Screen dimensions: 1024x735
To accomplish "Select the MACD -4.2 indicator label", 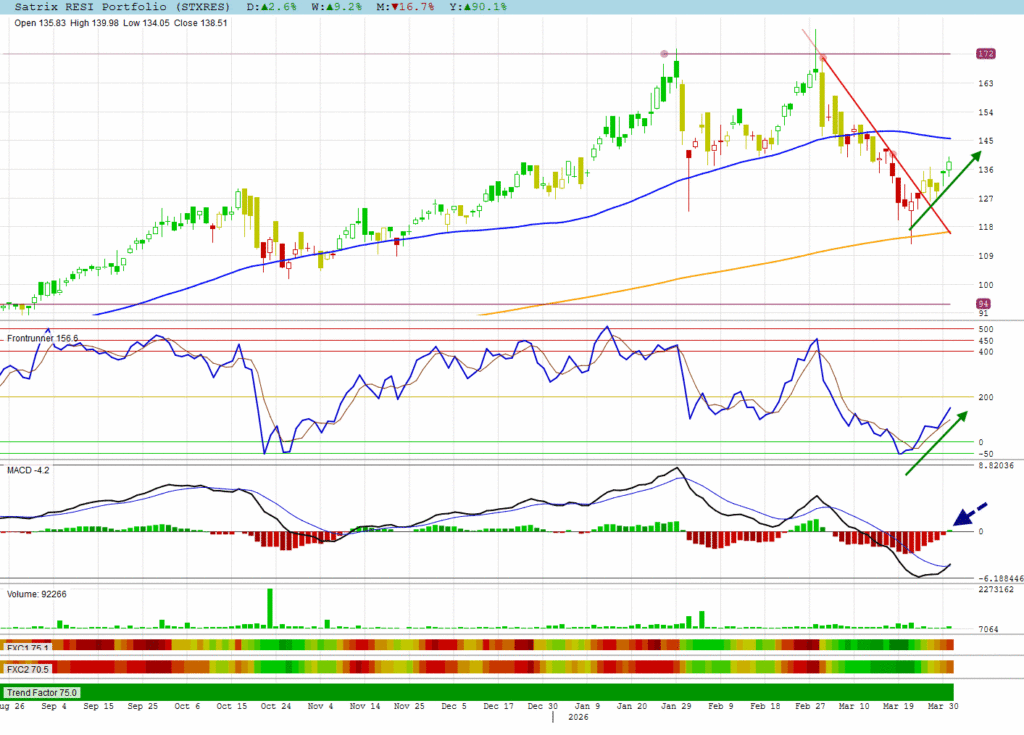I will [28, 469].
